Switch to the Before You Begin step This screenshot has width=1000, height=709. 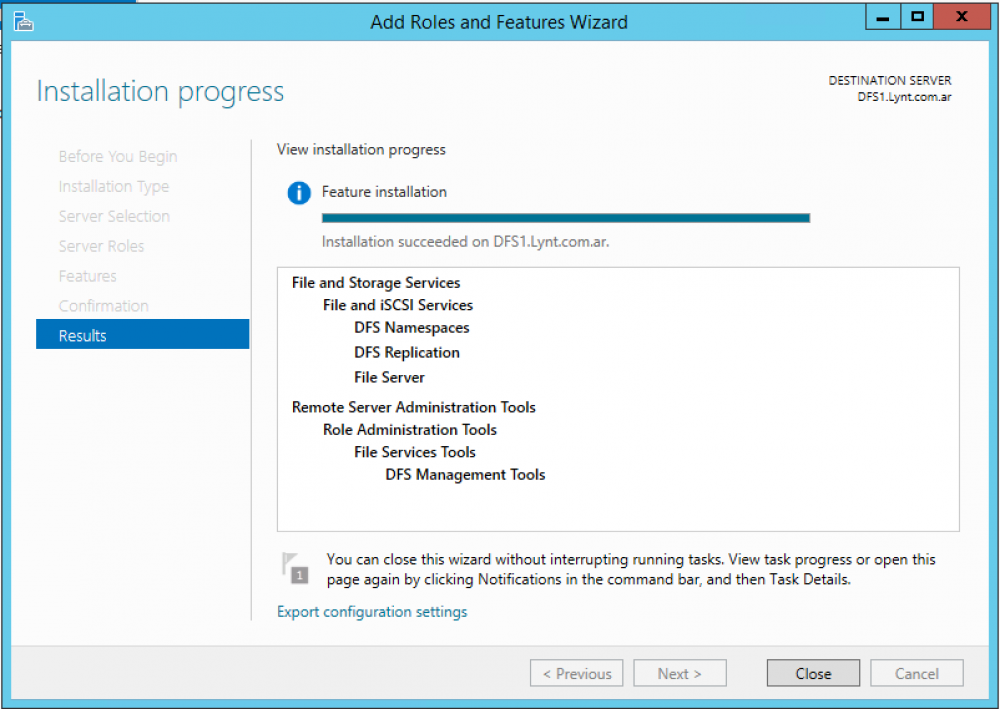tap(117, 156)
